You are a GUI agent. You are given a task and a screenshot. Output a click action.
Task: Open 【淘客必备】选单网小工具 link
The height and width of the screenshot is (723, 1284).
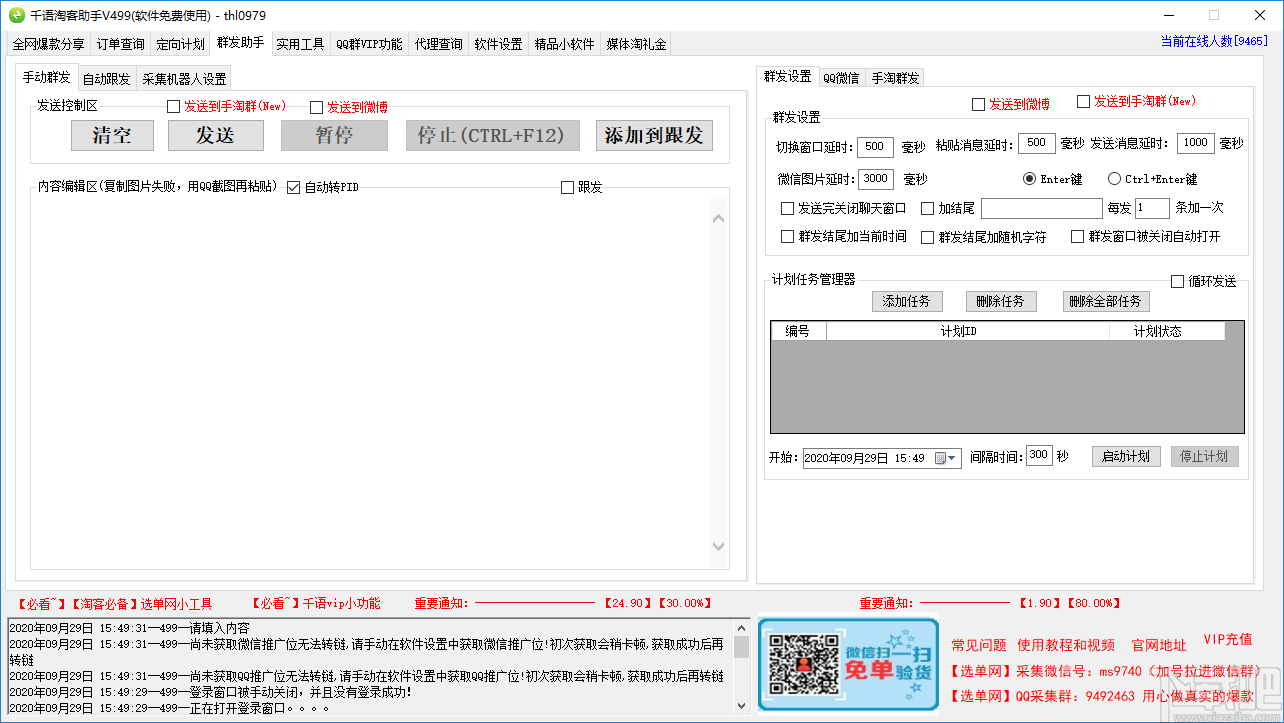[141, 604]
